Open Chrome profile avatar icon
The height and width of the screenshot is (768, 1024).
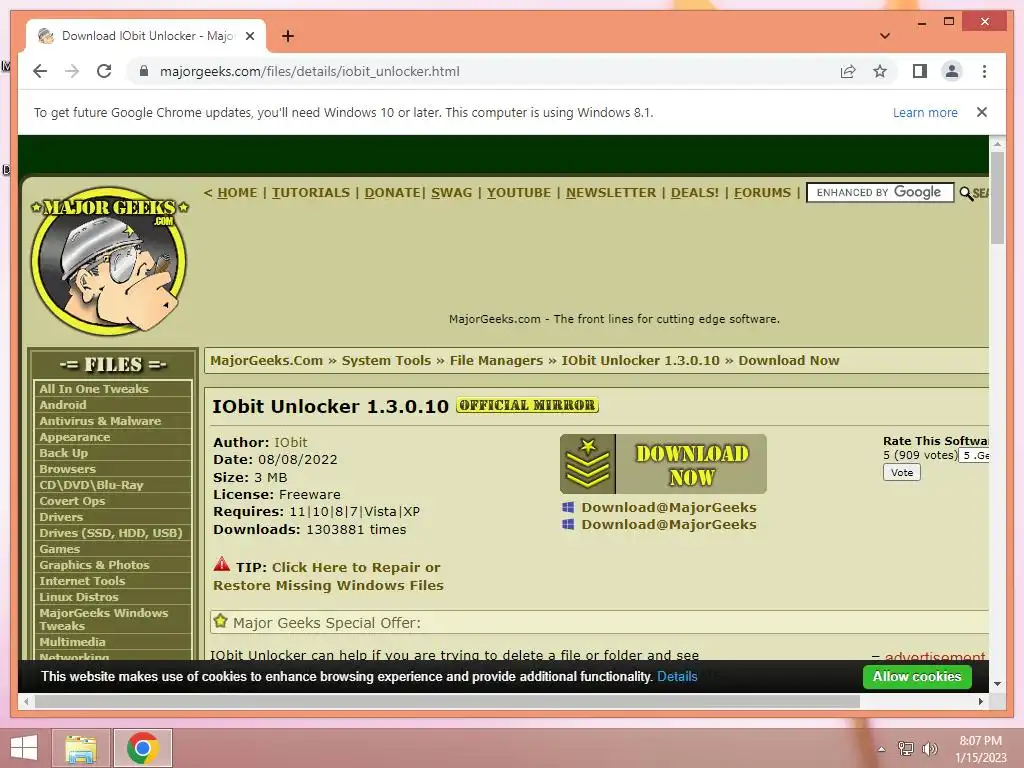(952, 71)
